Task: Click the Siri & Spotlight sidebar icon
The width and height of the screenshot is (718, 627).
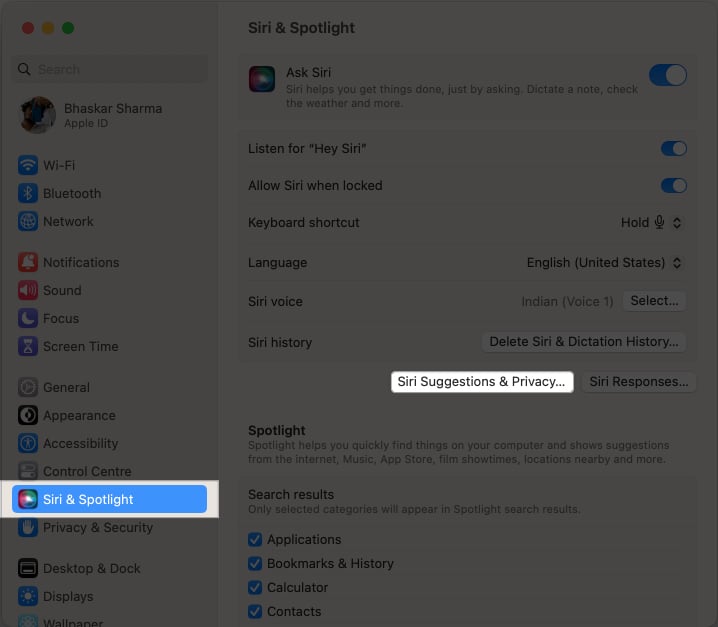Action: 28,499
